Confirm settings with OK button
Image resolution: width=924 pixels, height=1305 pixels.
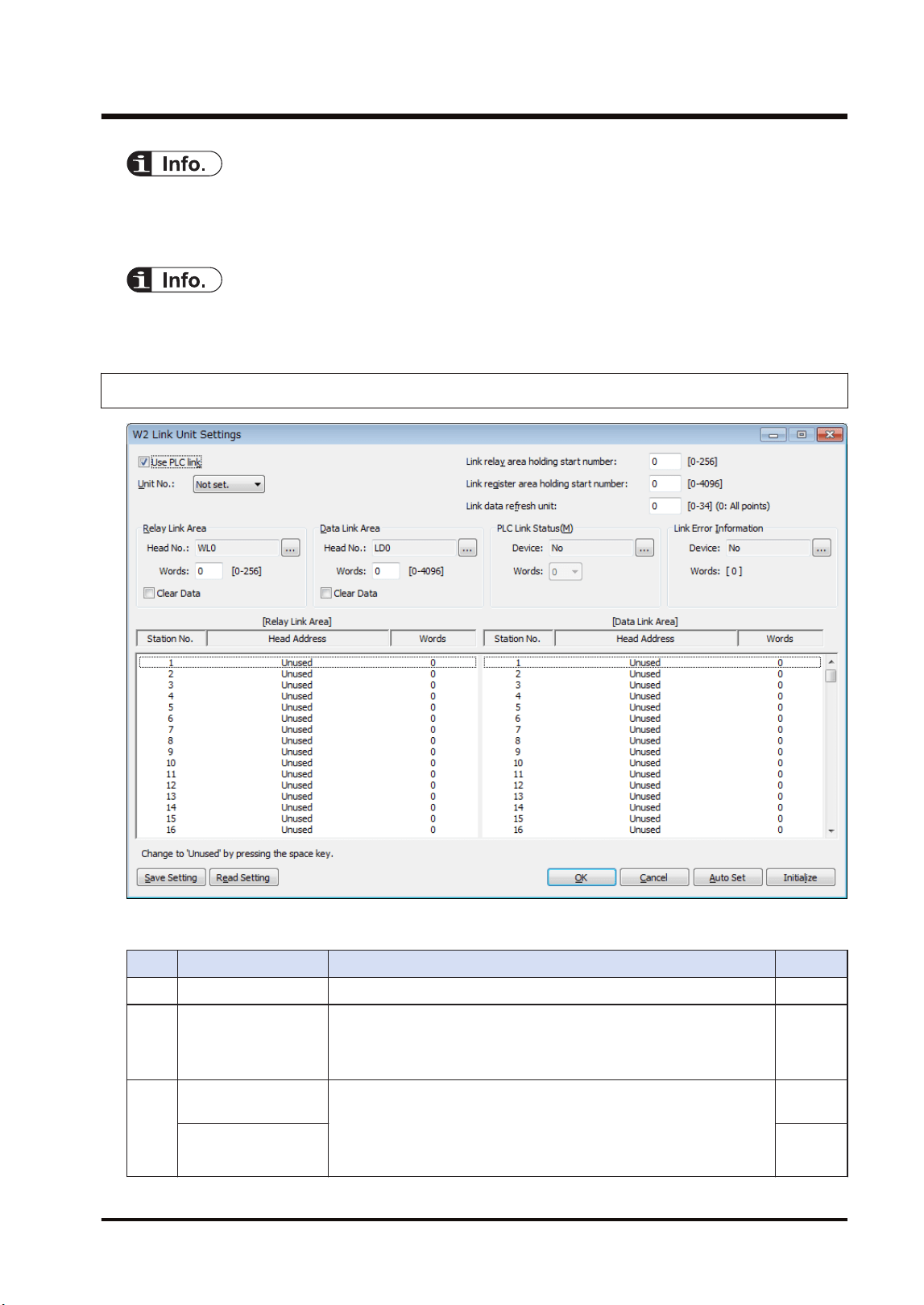(582, 877)
